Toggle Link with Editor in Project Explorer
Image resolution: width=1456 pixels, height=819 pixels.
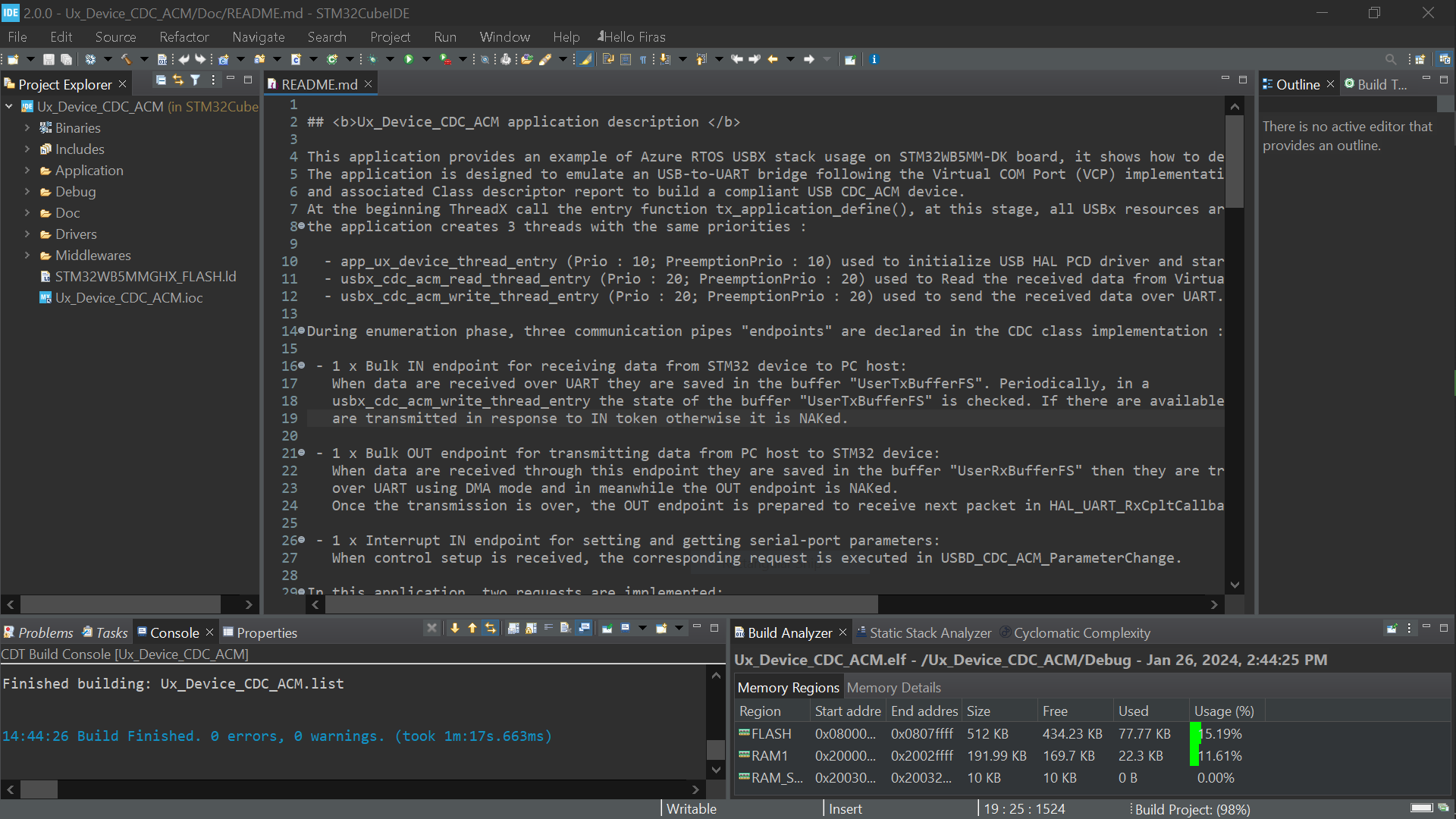coord(177,80)
